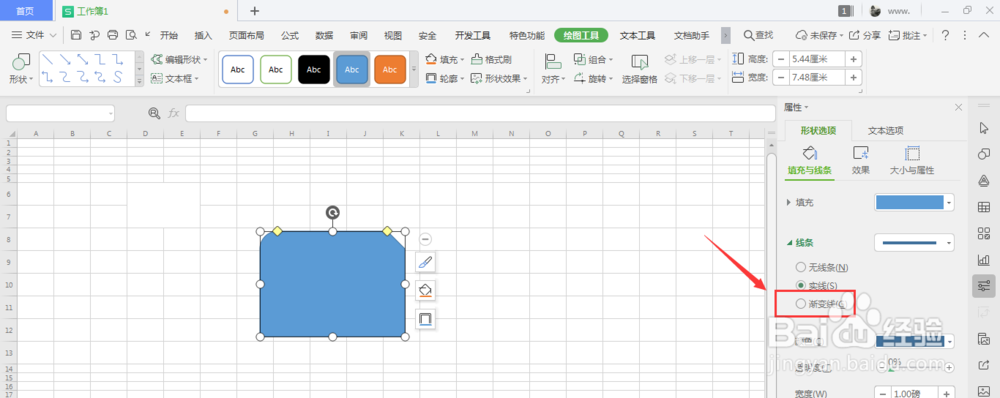Click the yellow adjustment diamond at top-left of the shape

coord(277,231)
